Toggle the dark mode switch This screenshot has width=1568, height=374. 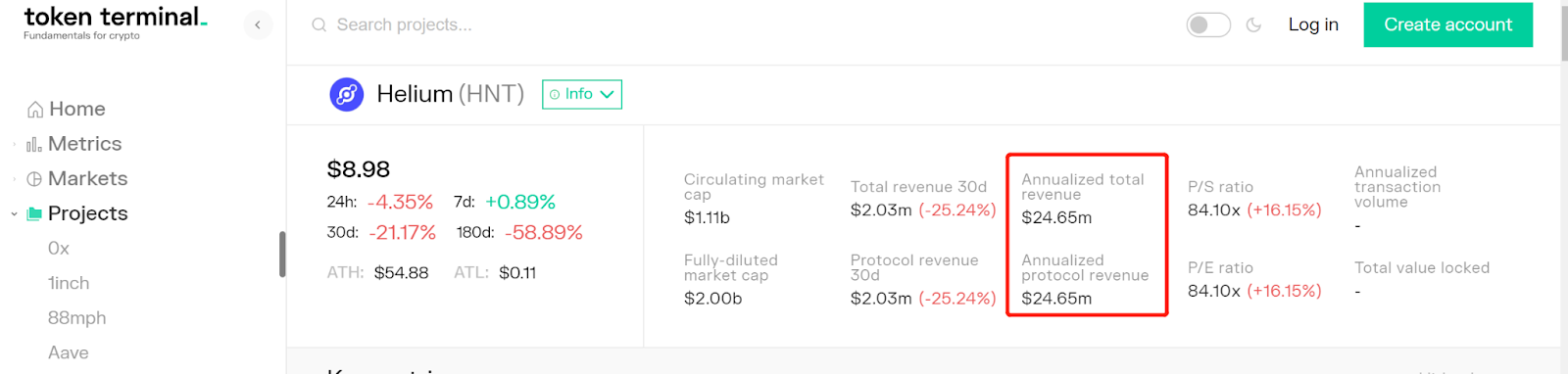[x=1208, y=25]
